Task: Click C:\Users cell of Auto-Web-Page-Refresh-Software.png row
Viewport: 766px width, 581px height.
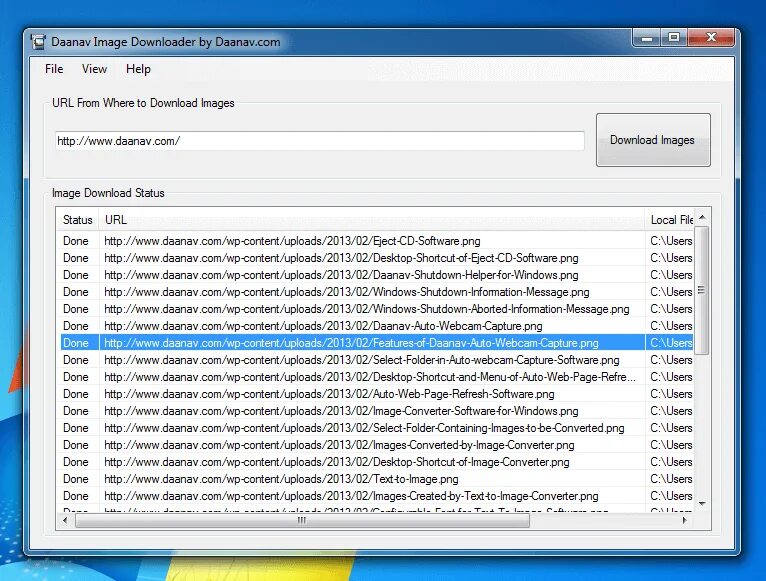Action: tap(671, 394)
